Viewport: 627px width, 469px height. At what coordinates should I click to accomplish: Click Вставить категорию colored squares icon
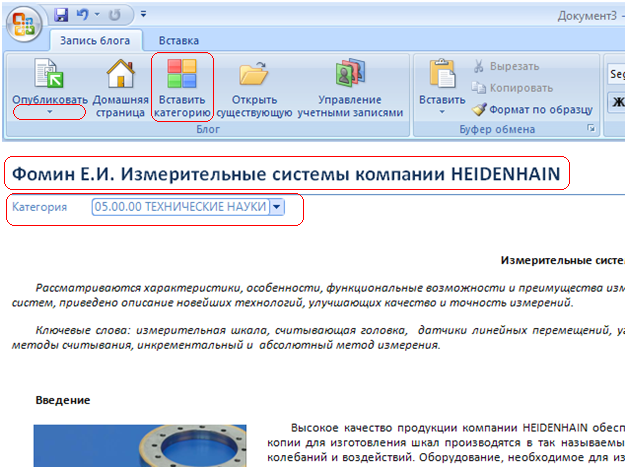tap(182, 74)
